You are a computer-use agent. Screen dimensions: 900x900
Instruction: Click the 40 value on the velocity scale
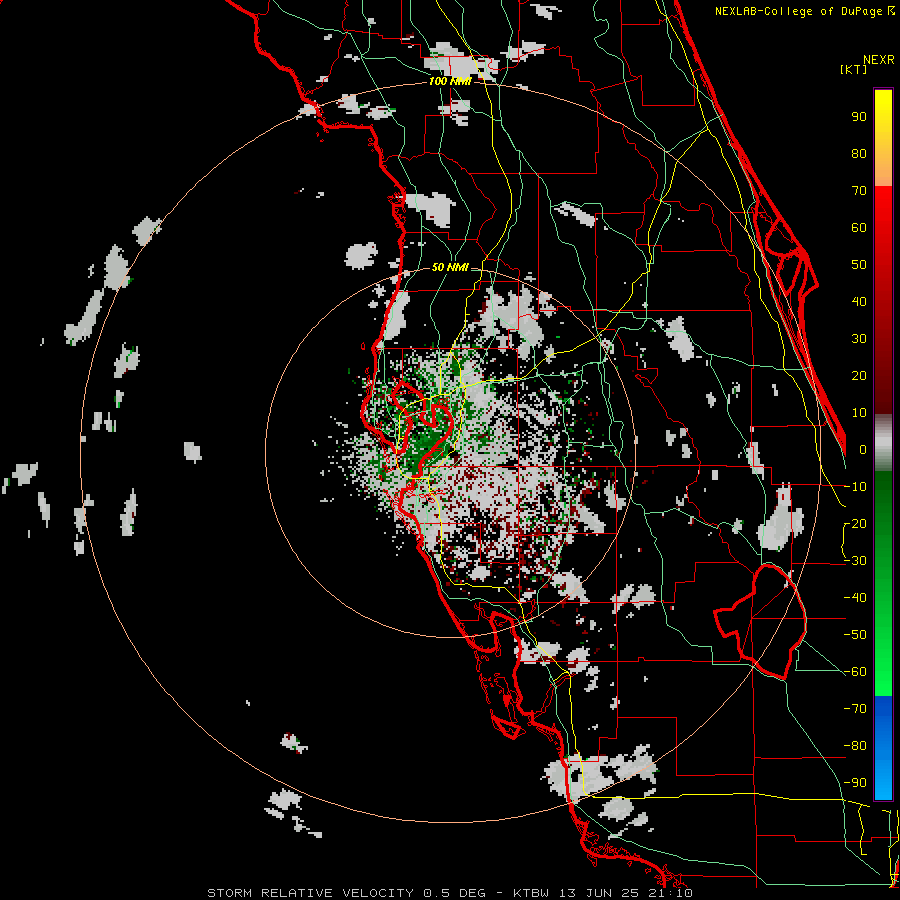859,302
